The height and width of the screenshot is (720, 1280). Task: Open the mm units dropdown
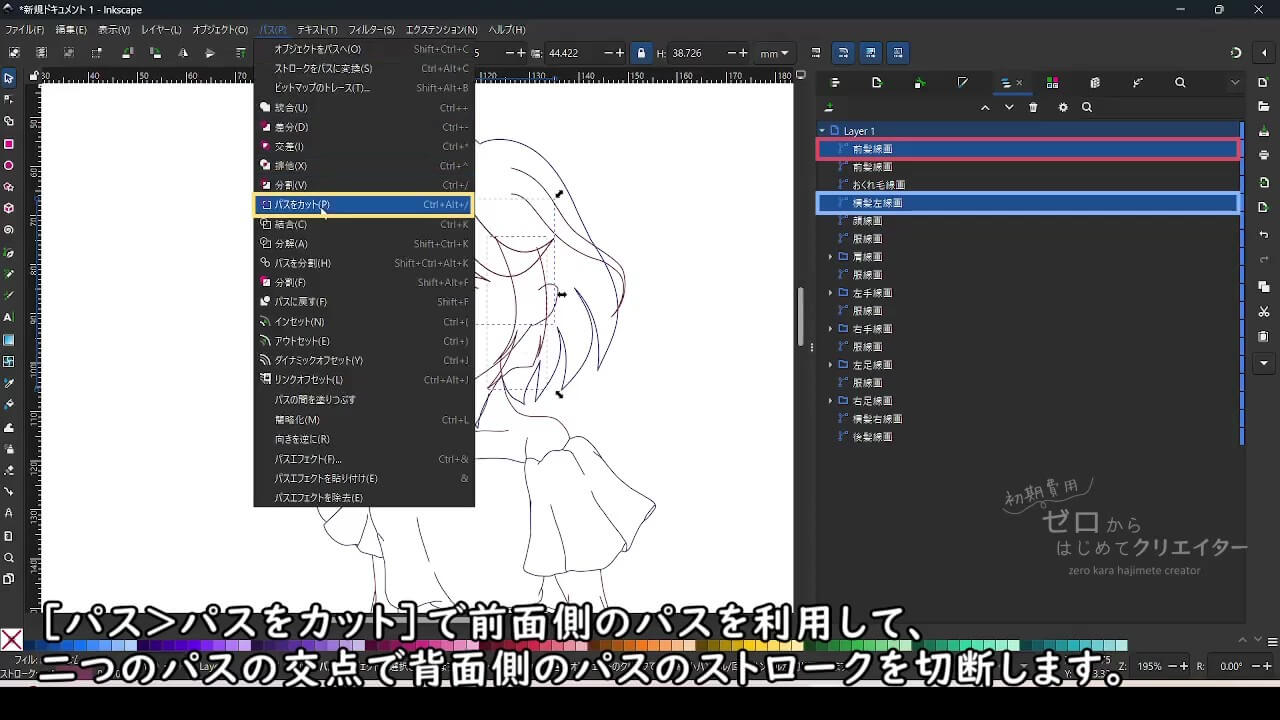tap(773, 52)
